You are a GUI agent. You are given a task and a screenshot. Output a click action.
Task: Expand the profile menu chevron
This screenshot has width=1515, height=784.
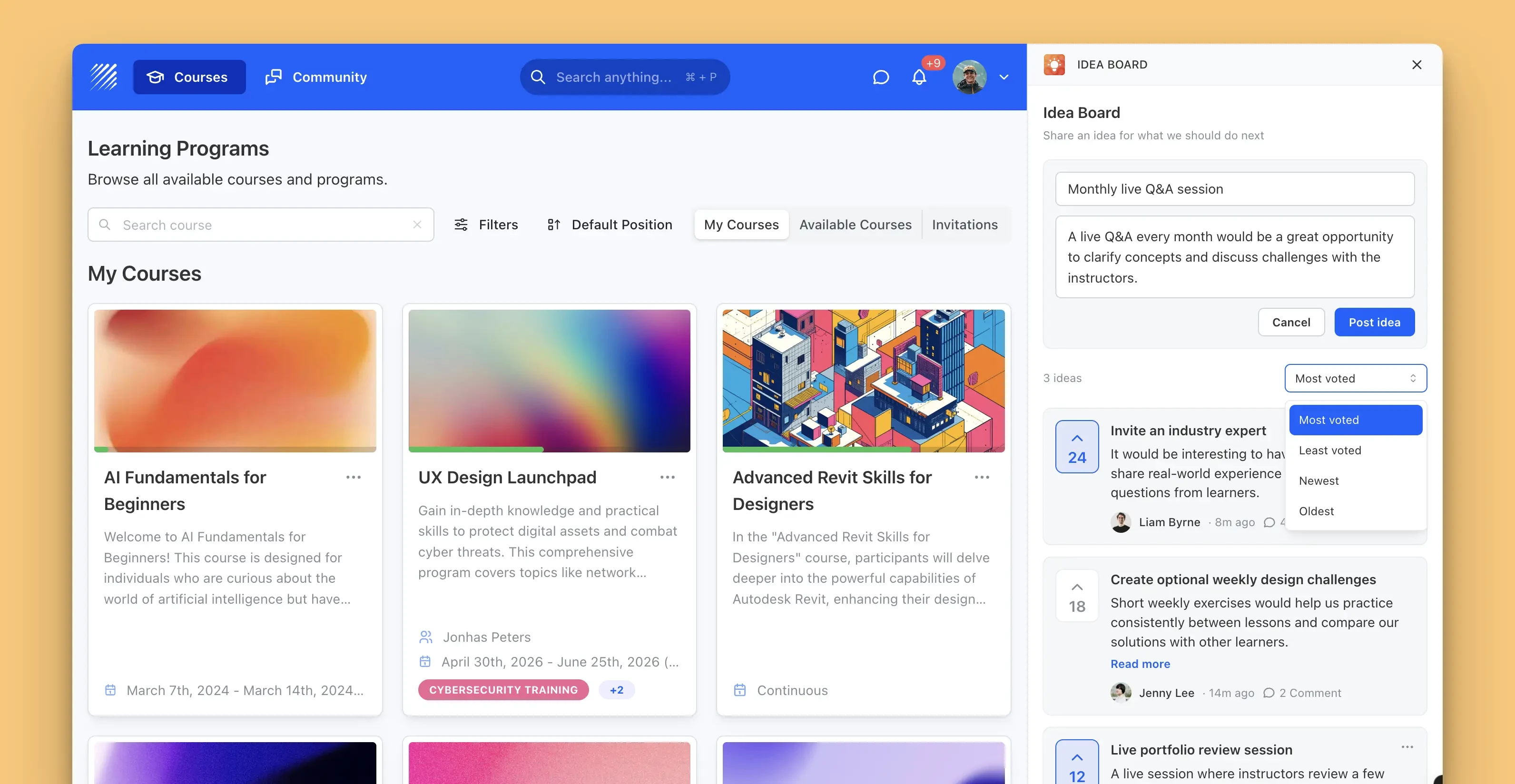(1004, 77)
